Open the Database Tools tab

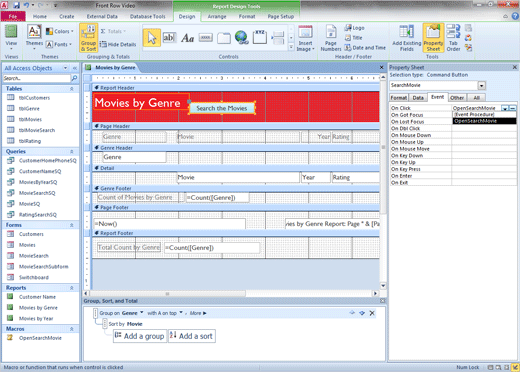click(147, 16)
